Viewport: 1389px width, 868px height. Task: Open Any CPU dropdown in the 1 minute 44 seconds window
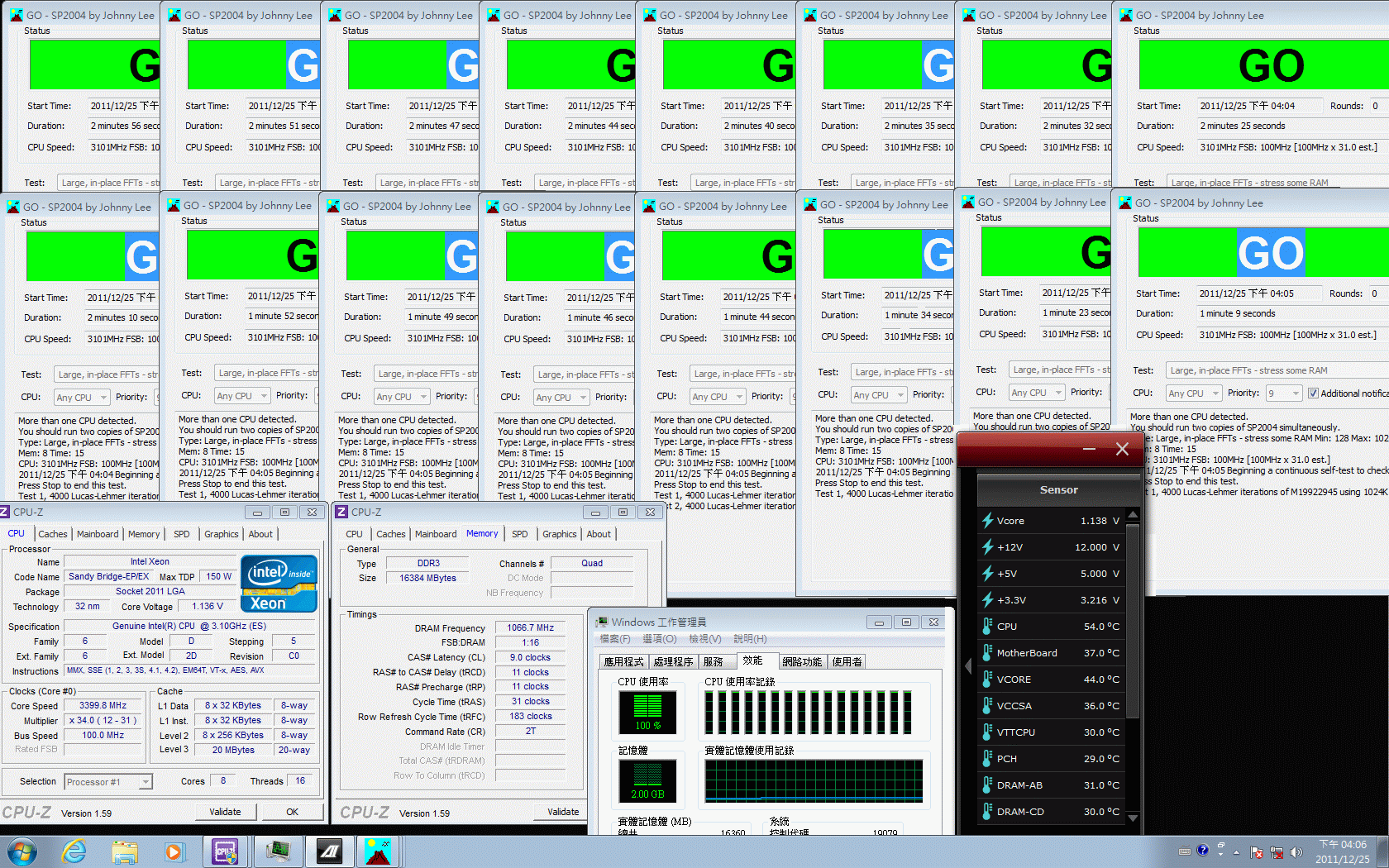(x=718, y=397)
